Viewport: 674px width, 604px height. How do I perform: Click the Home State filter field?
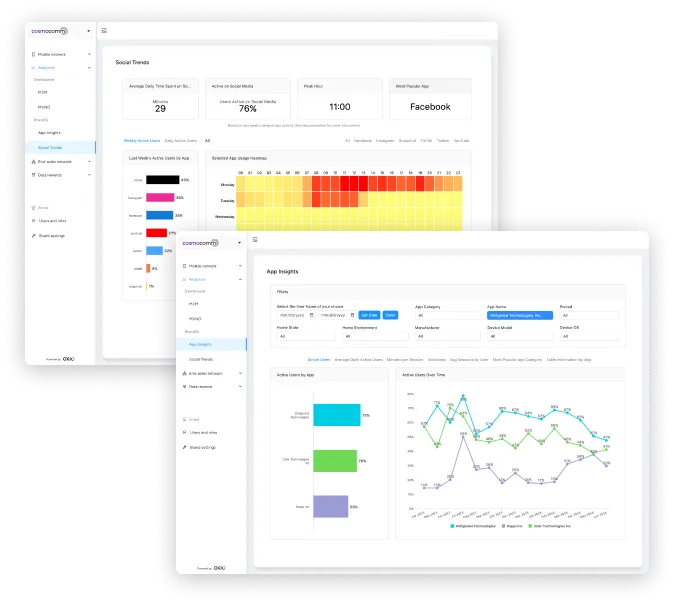[306, 336]
